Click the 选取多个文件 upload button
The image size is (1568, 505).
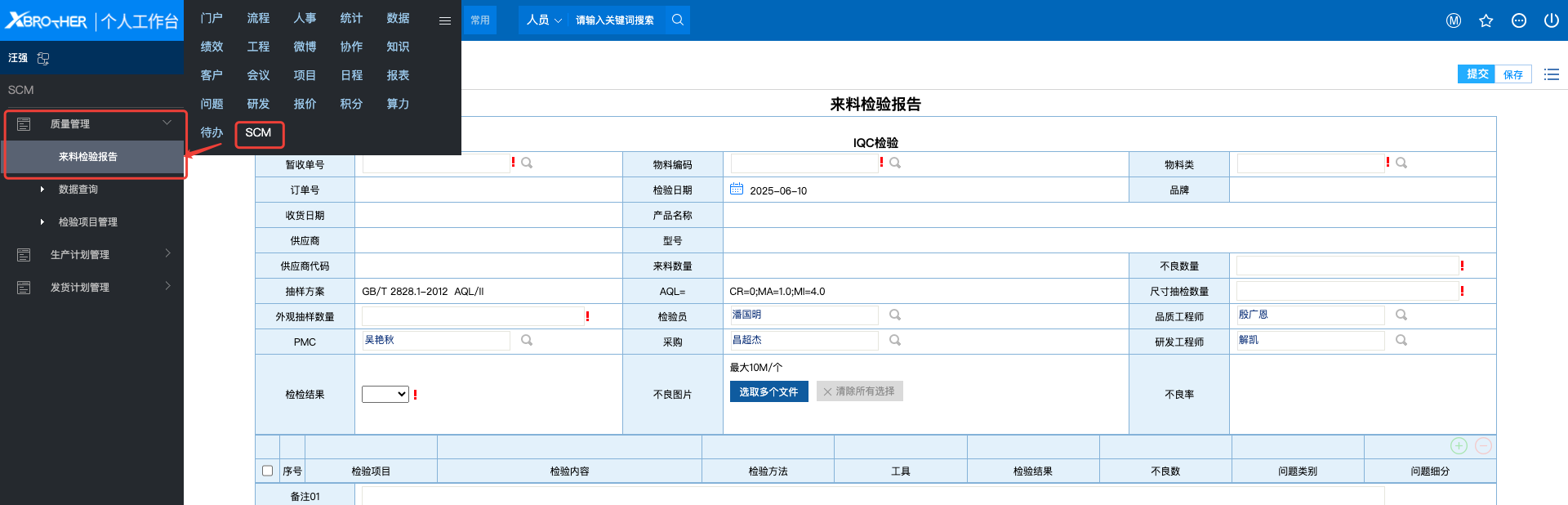tap(768, 391)
